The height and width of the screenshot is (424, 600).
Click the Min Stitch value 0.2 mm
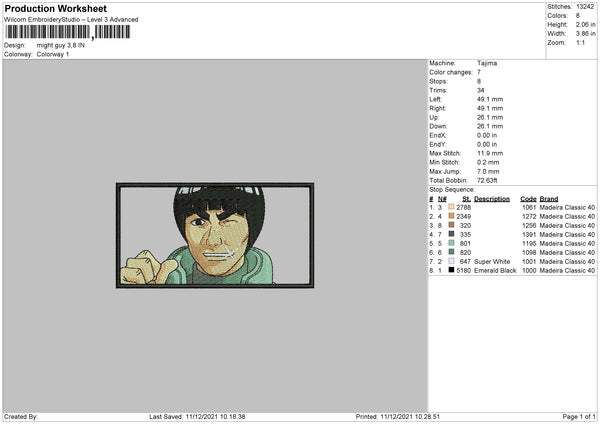pyautogui.click(x=488, y=162)
